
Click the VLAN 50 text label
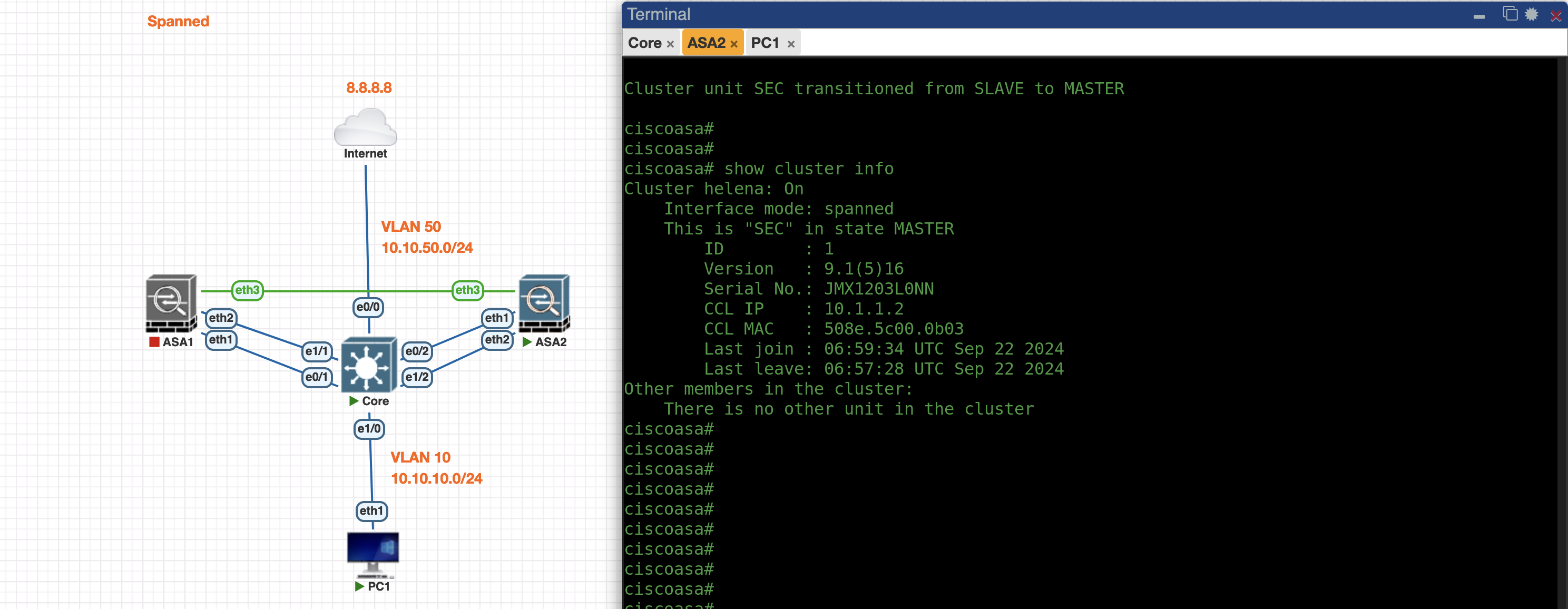point(411,227)
